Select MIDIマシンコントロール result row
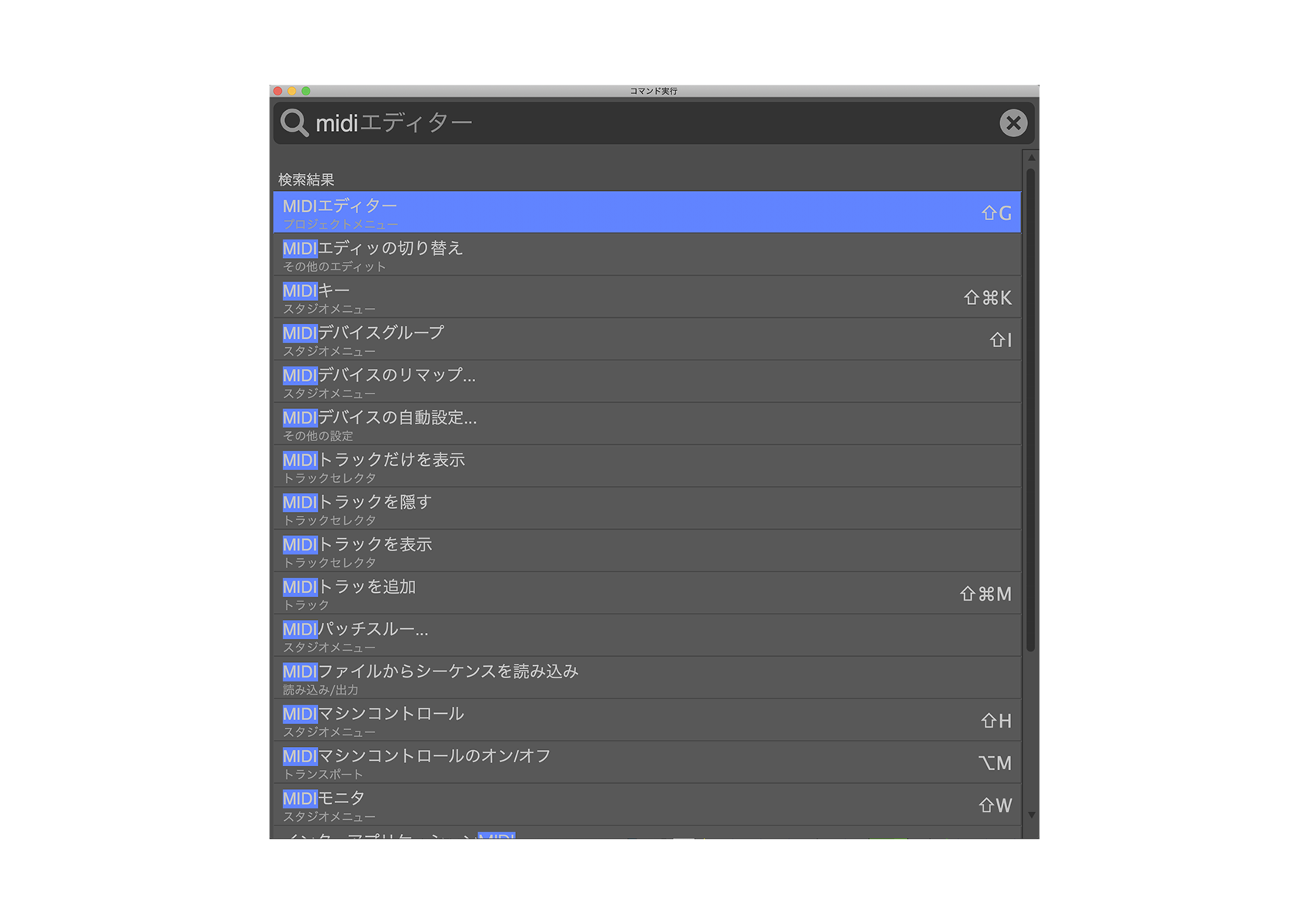This screenshot has width=1309, height=924. tap(647, 721)
